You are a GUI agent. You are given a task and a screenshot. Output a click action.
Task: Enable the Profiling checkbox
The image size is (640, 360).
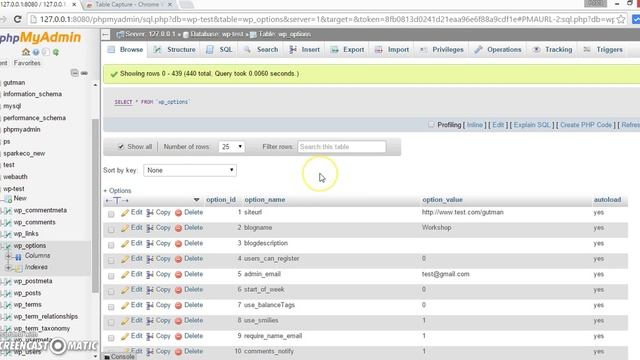(x=431, y=124)
